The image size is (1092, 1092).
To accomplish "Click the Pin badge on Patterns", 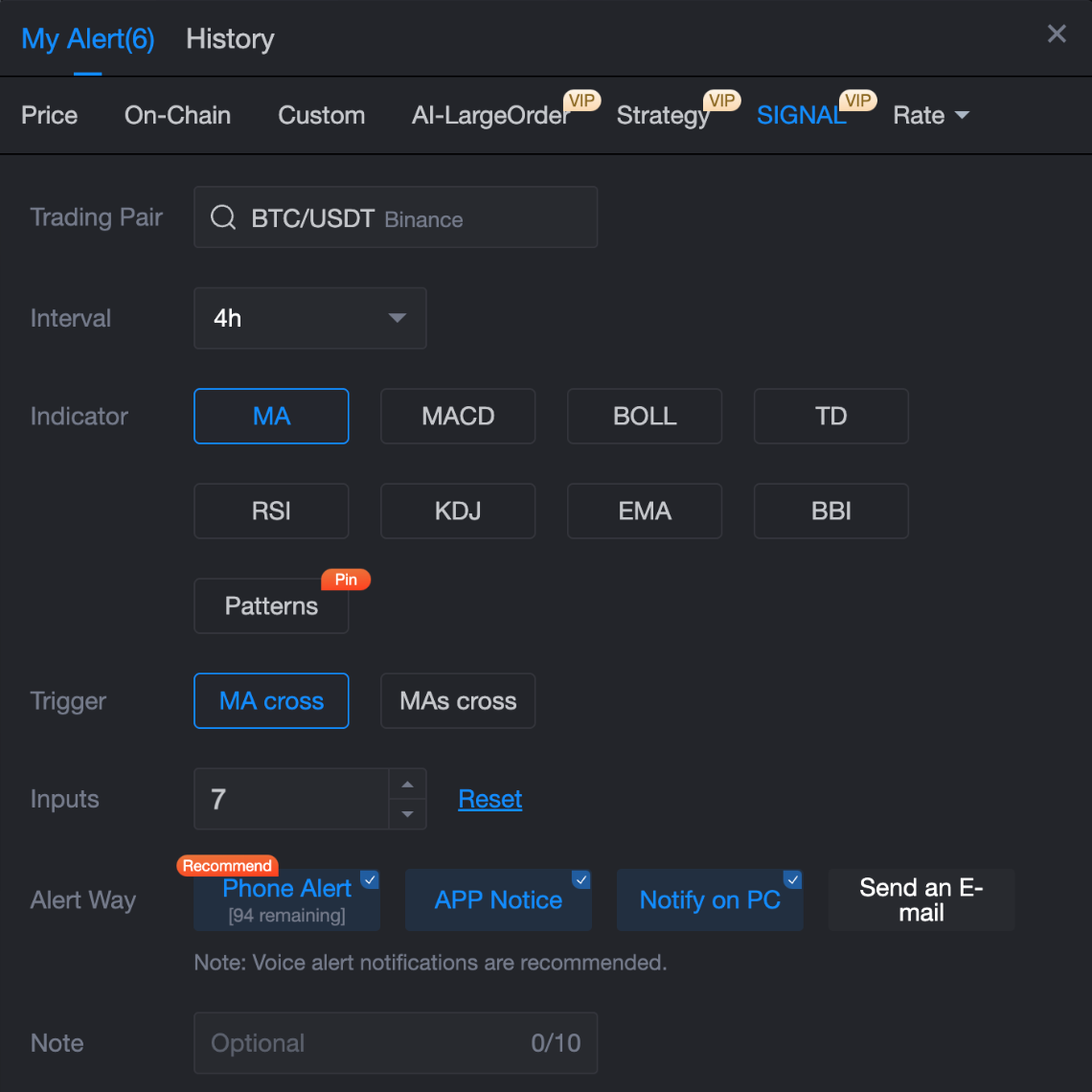I will (x=346, y=580).
